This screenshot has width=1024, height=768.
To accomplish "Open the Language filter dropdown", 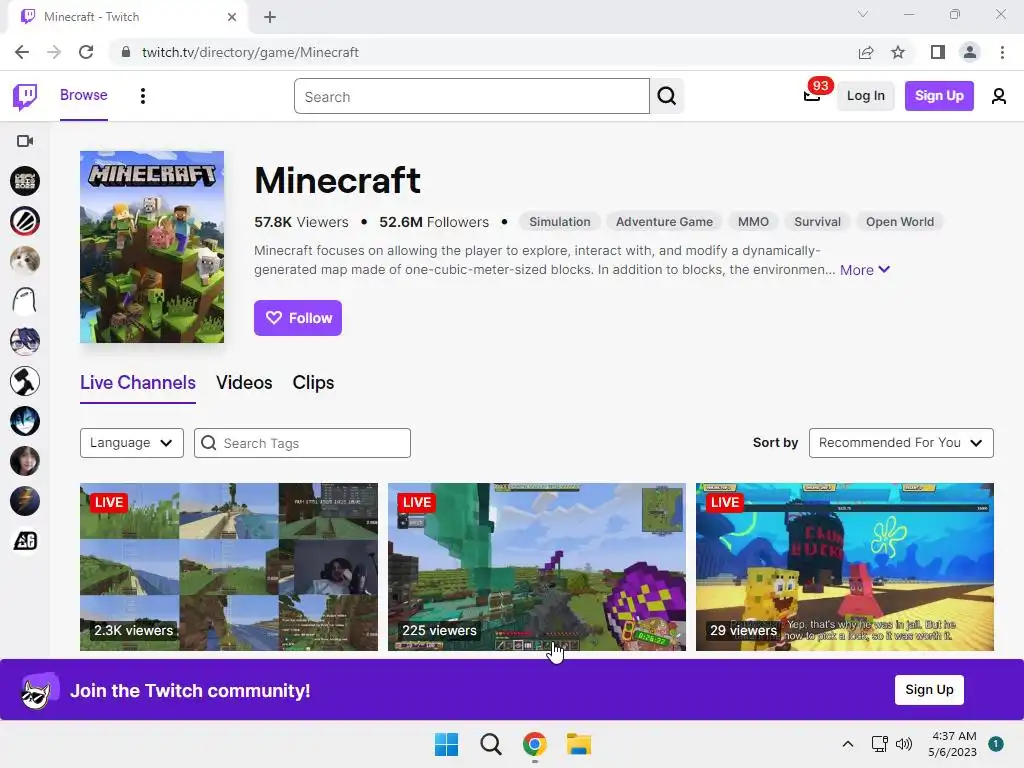I will click(132, 443).
